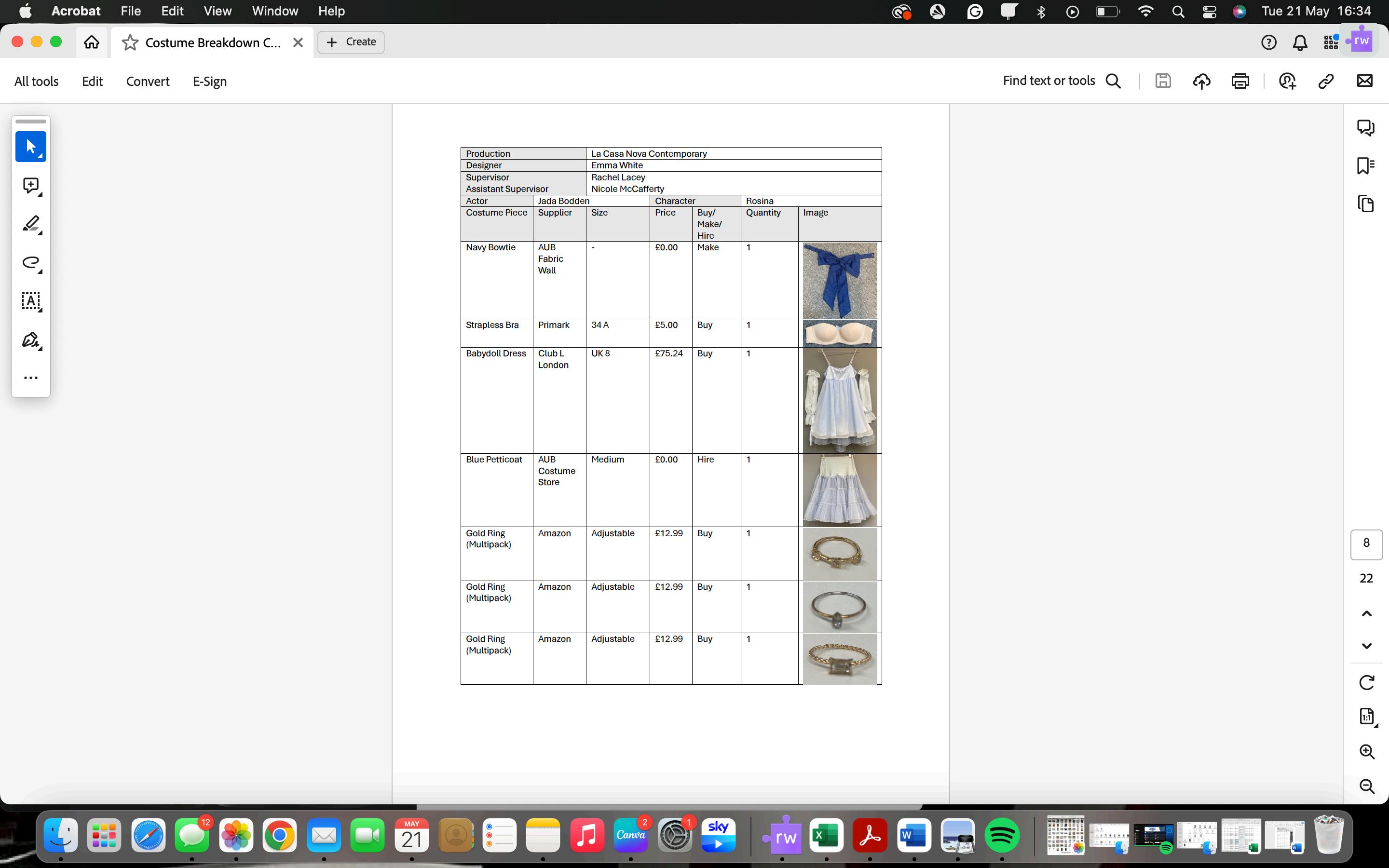Viewport: 1389px width, 868px height.
Task: Select the text box tool
Action: [x=30, y=301]
